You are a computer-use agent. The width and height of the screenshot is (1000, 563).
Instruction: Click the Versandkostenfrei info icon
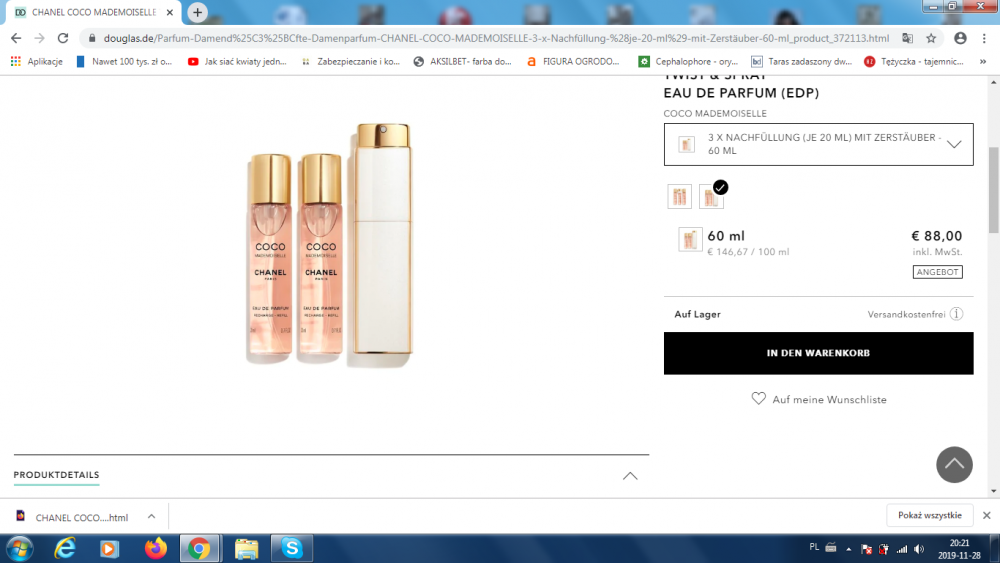pos(956,314)
